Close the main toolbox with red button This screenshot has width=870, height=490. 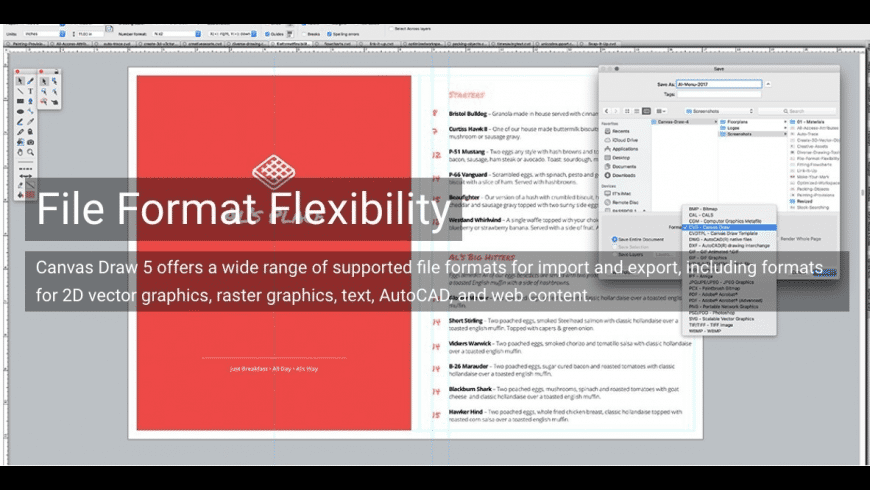(18, 72)
